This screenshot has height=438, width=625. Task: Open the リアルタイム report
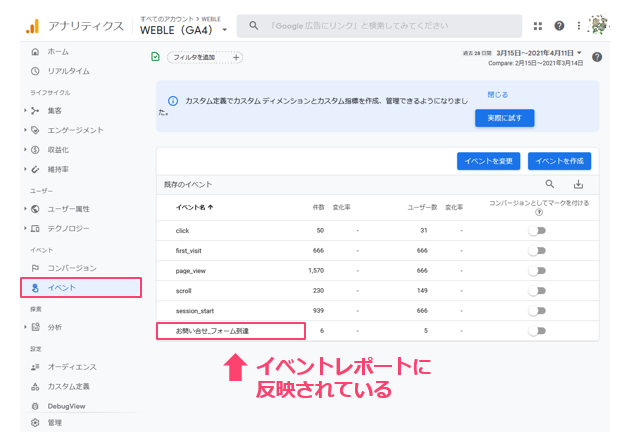69,71
